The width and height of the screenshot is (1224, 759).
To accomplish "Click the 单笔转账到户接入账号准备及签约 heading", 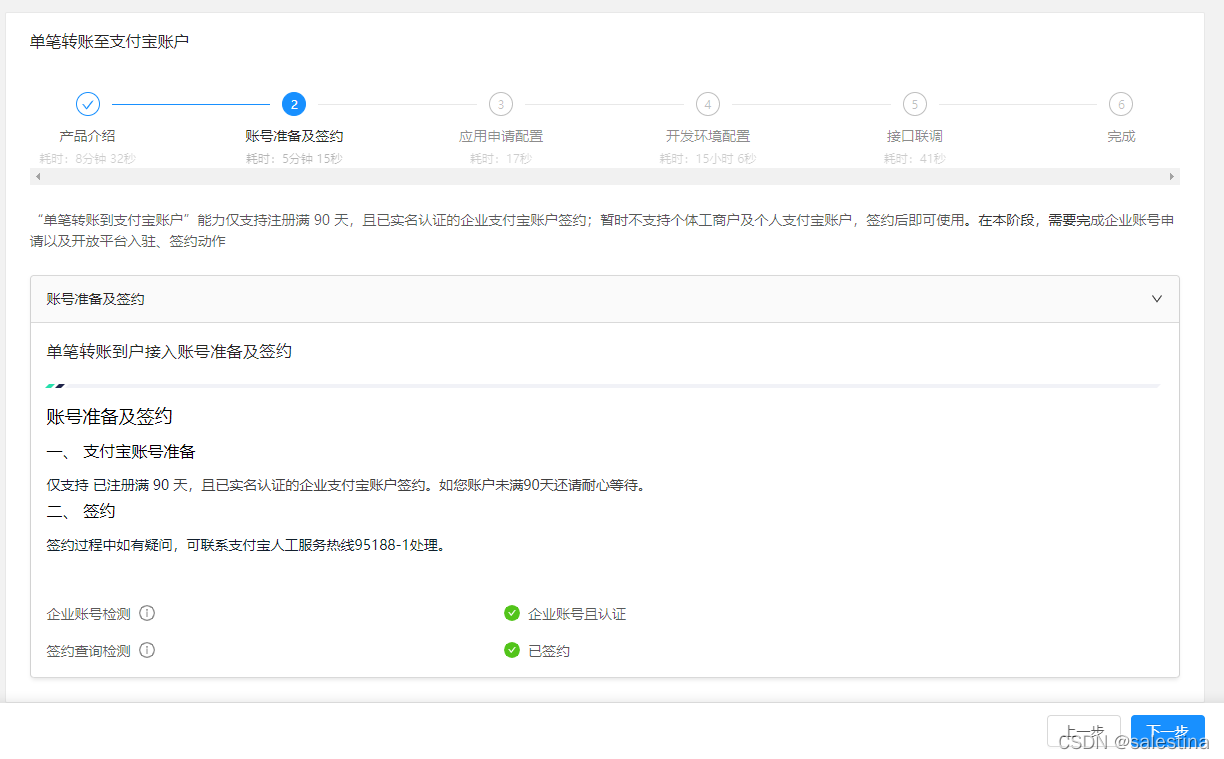I will pos(169,351).
